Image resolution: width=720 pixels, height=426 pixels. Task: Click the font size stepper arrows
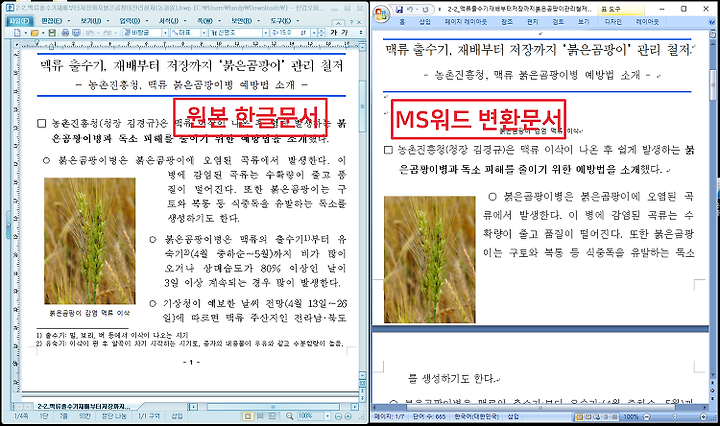(x=321, y=33)
